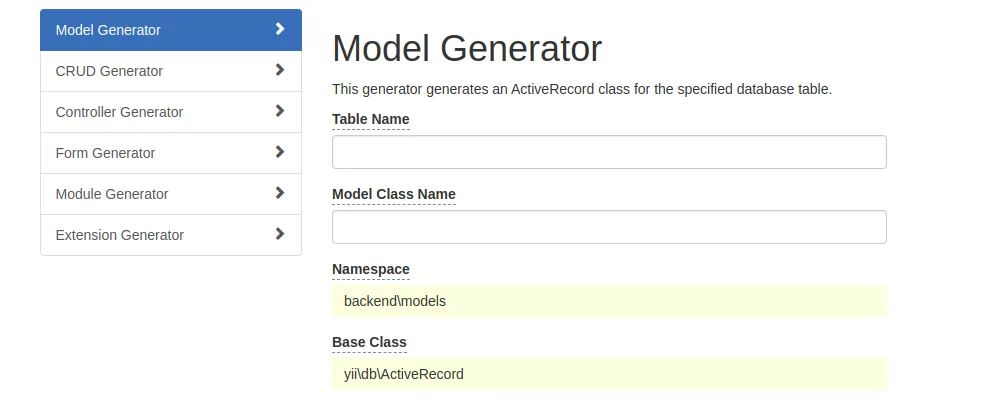Click the chevron arrow on Form Generator

click(x=280, y=152)
